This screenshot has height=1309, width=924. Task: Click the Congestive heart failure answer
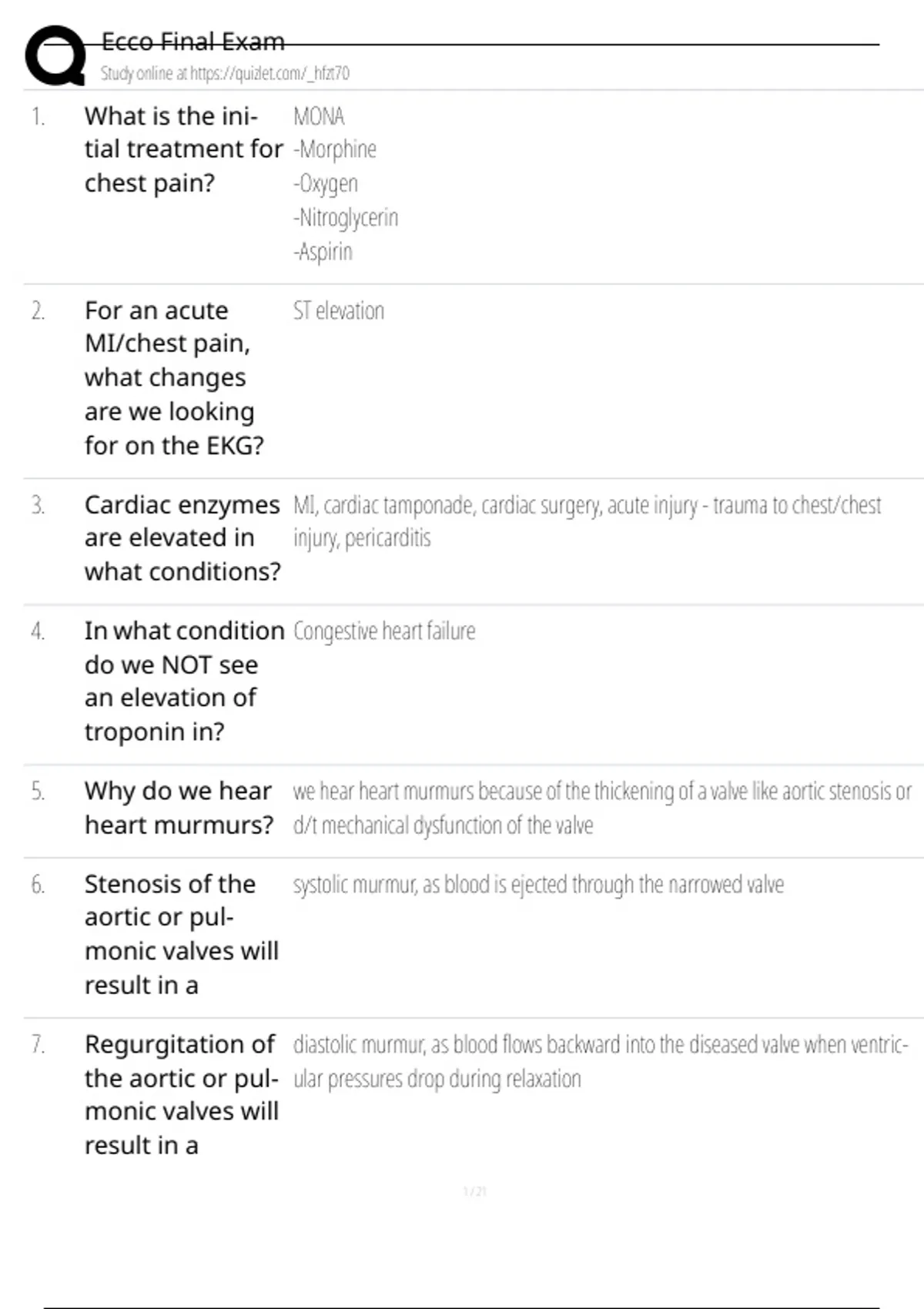(384, 631)
